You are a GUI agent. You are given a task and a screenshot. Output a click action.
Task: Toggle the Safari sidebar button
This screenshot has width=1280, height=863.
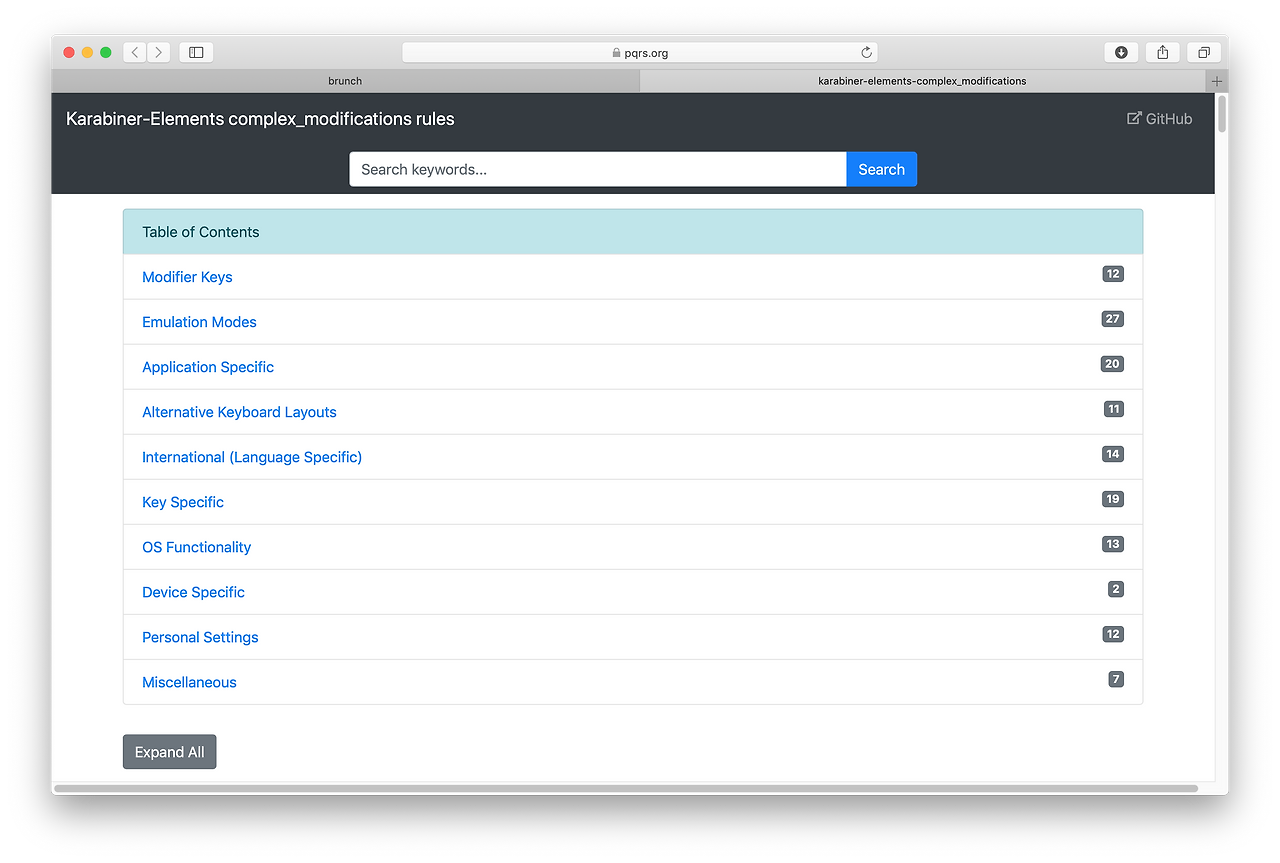tap(196, 52)
